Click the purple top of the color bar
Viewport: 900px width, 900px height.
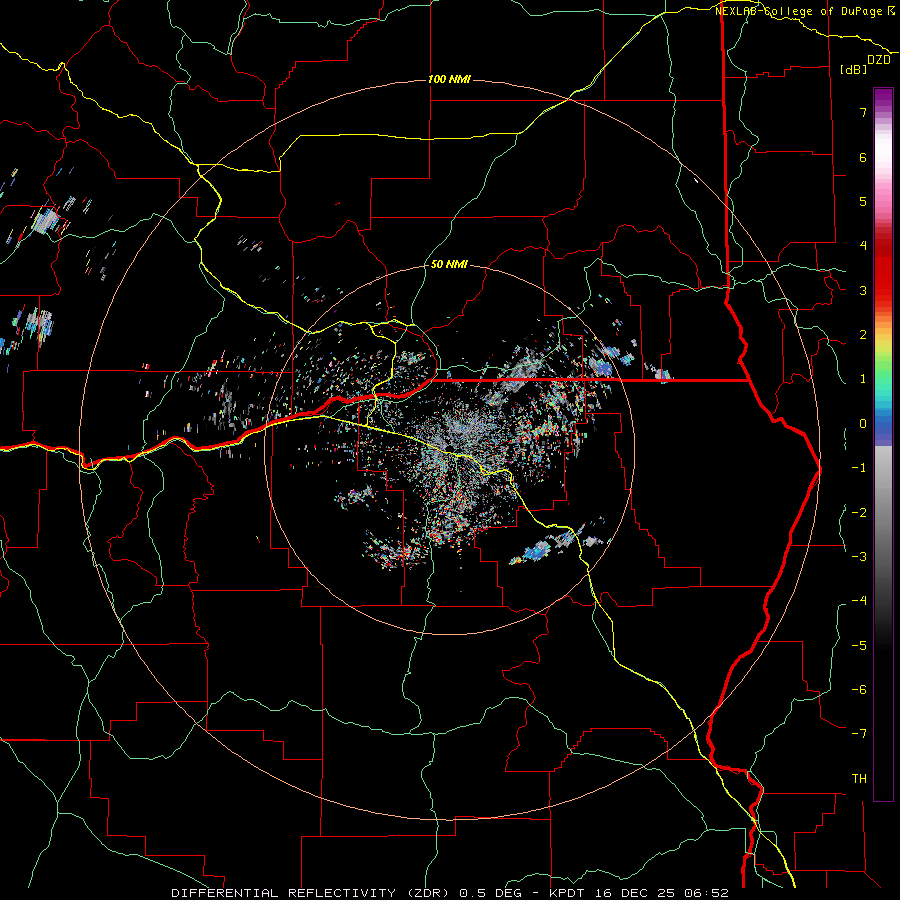pos(883,99)
